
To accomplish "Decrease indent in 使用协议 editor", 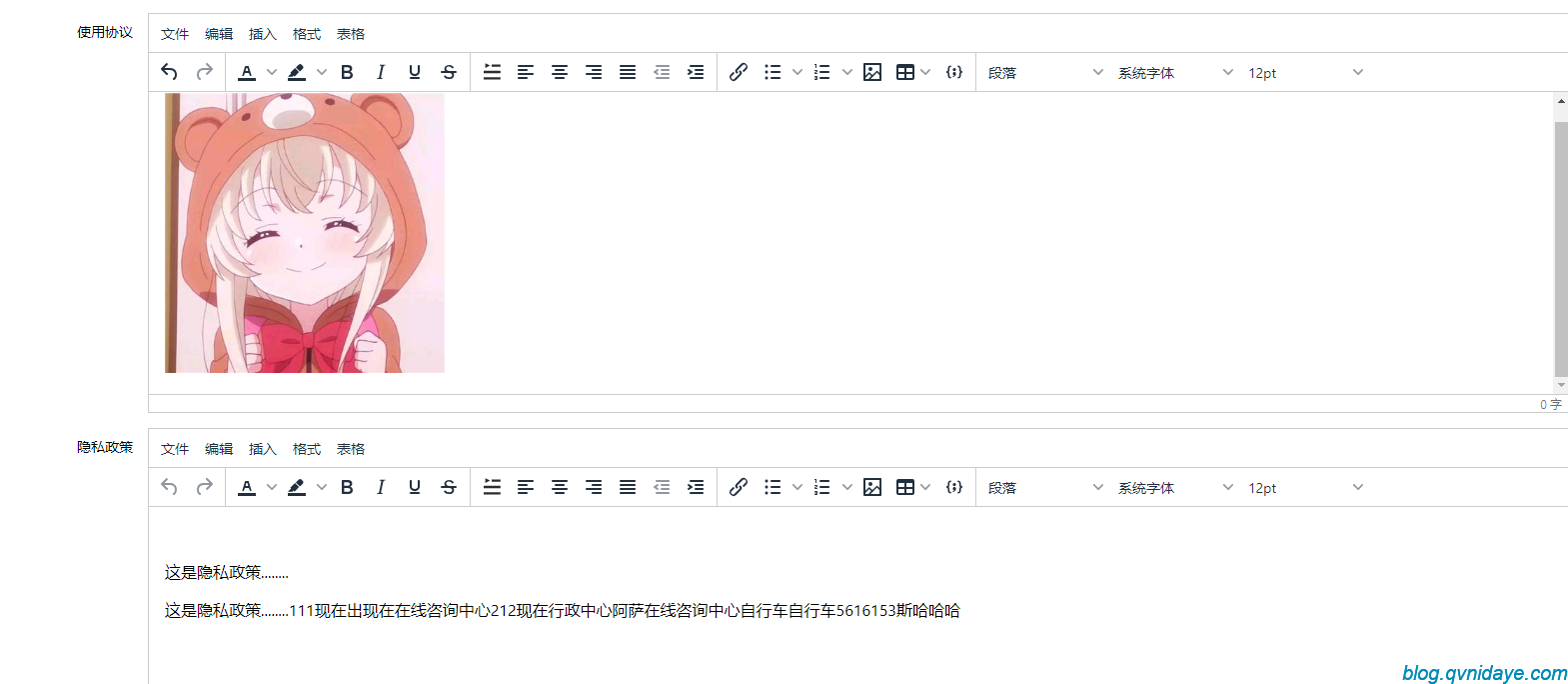I will (662, 72).
